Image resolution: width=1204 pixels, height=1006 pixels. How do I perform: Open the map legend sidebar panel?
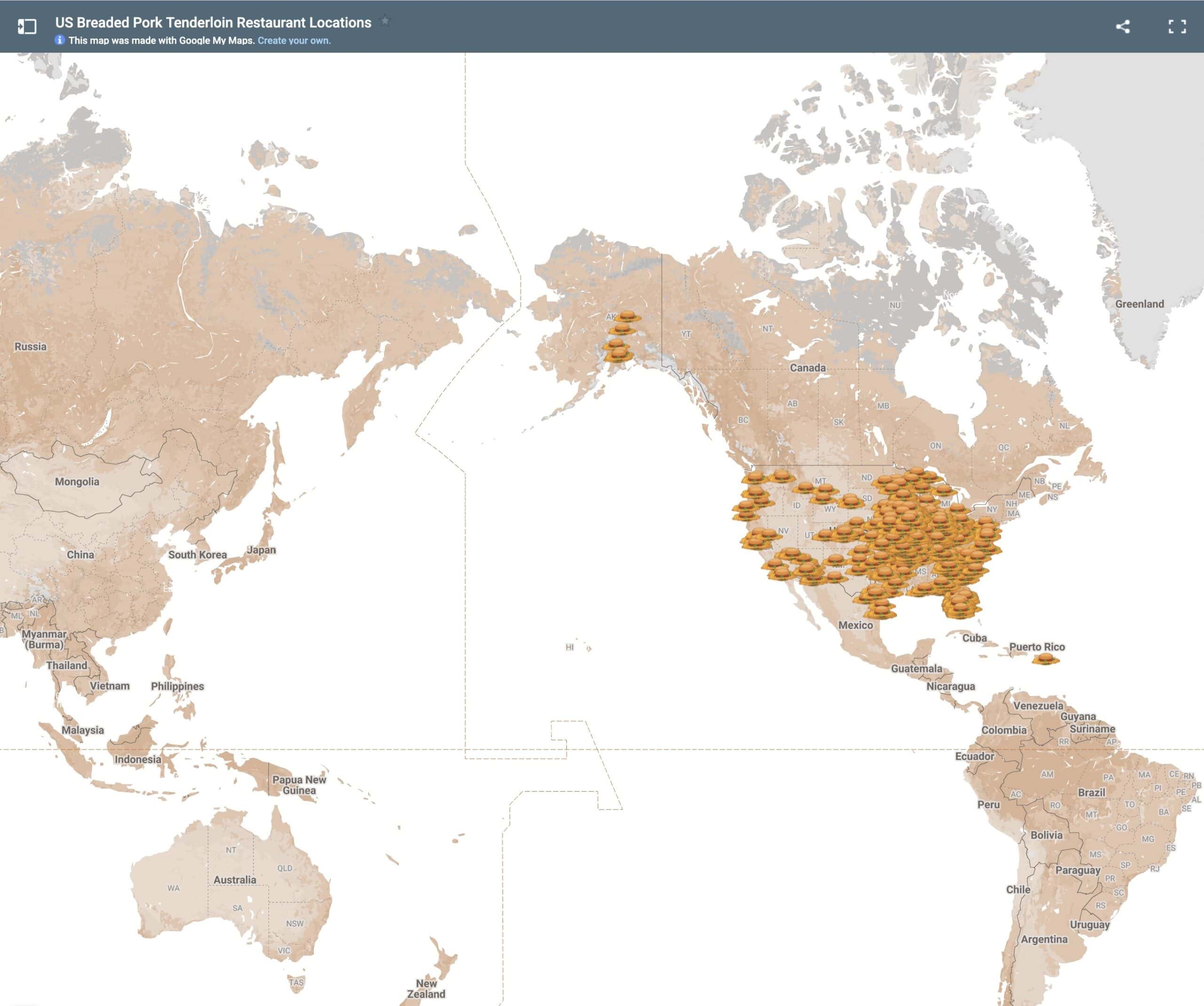[27, 26]
